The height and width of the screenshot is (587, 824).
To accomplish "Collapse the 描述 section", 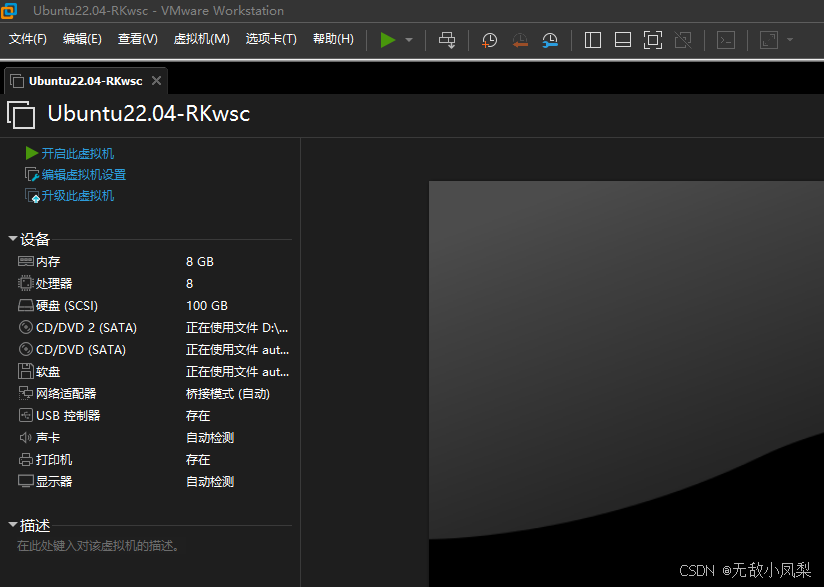I will pos(13,525).
